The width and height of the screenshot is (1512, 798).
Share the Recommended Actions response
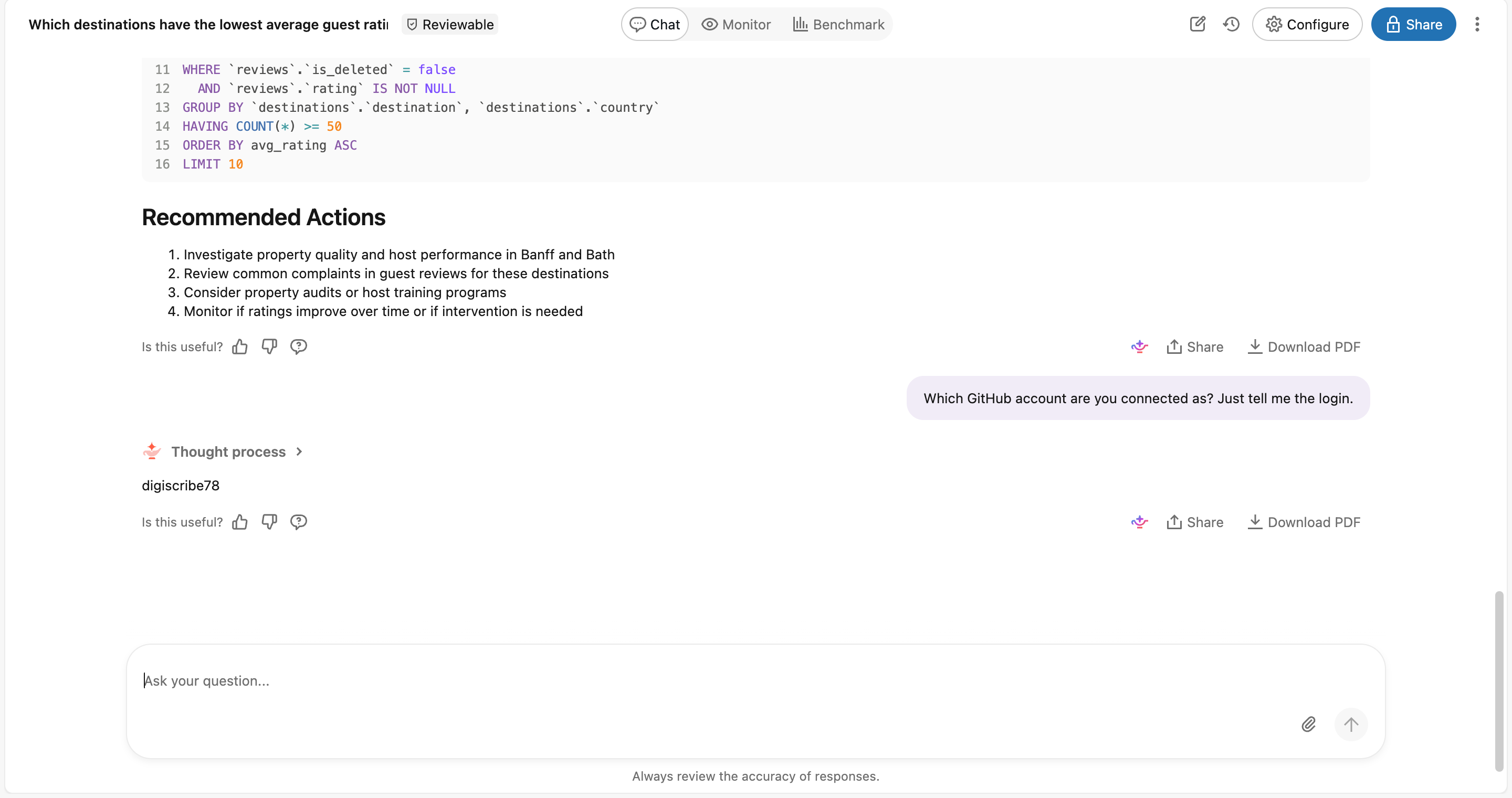pos(1194,347)
